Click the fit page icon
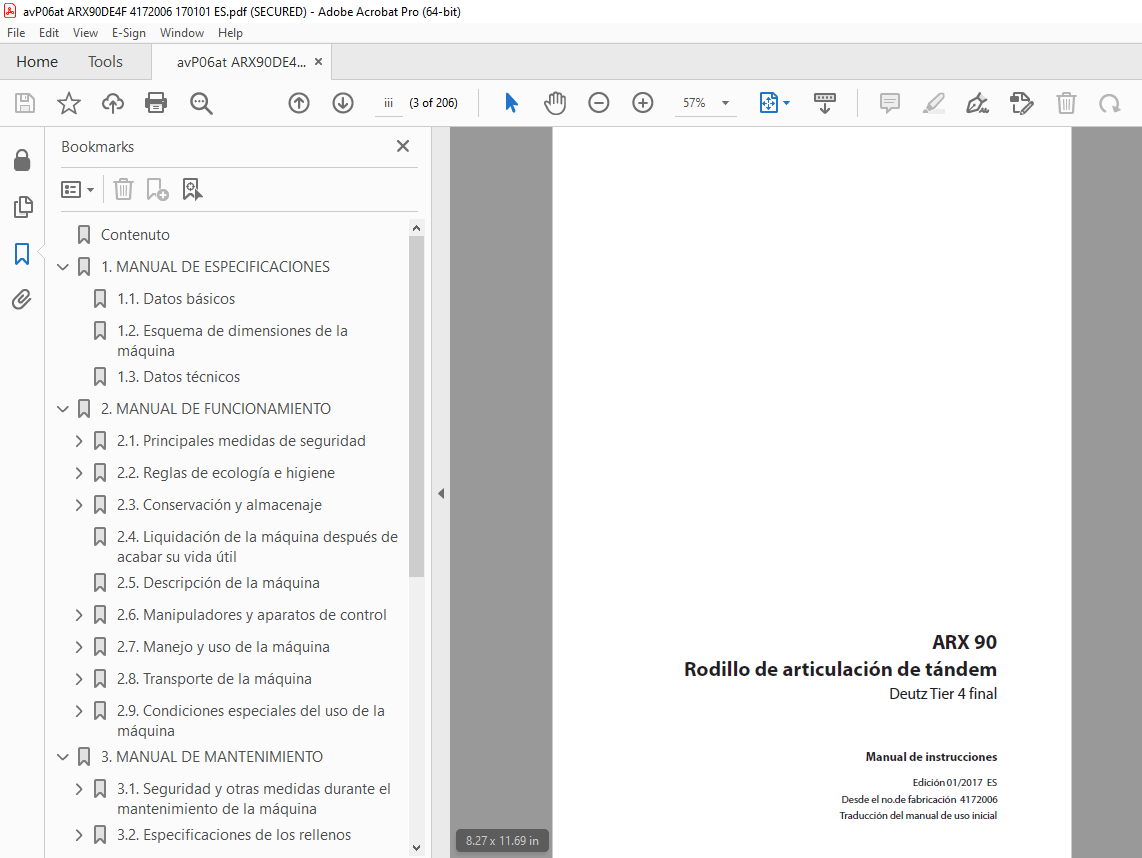This screenshot has width=1142, height=858. coord(768,103)
